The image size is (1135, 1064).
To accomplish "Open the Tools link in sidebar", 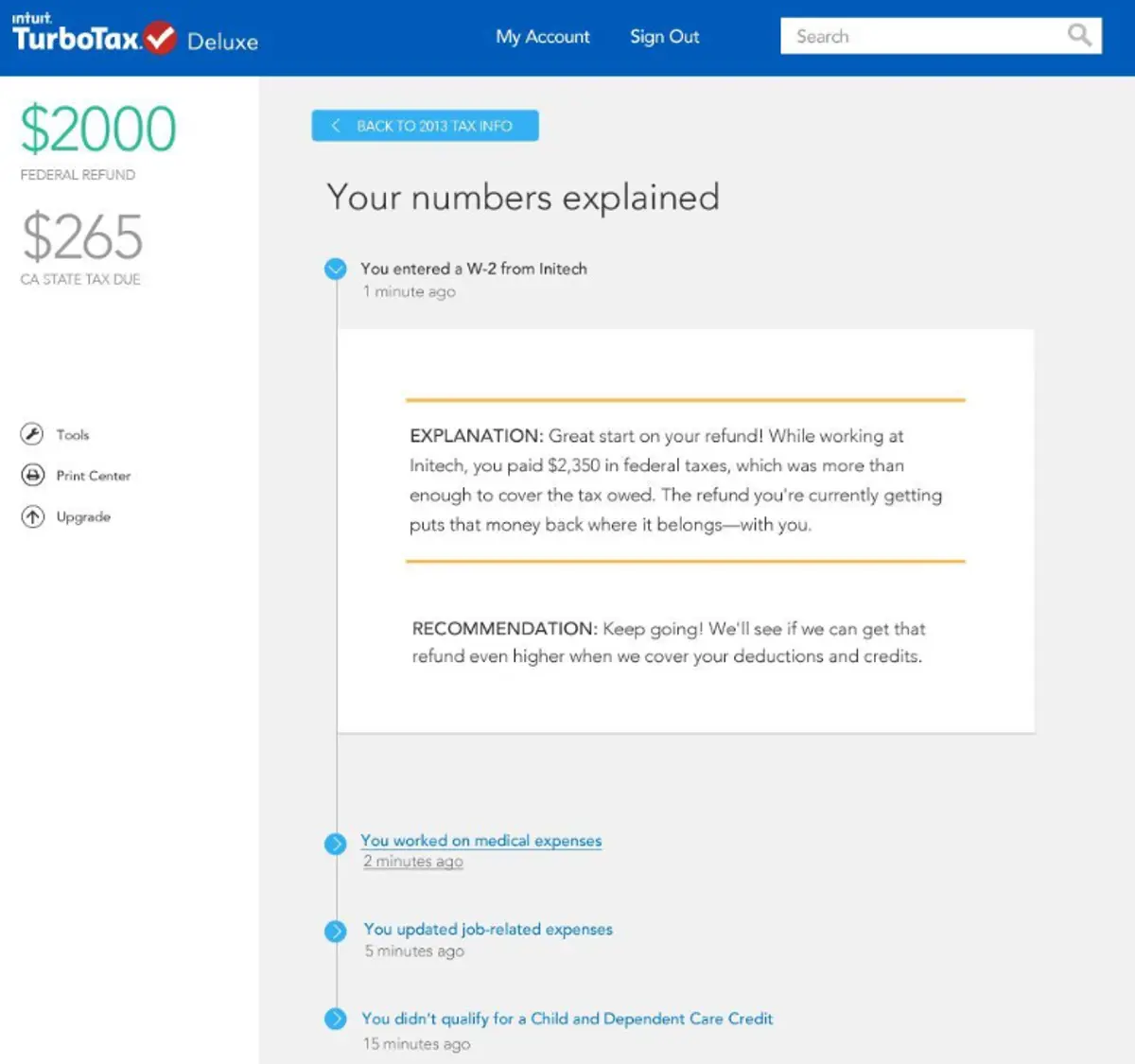I will point(73,435).
